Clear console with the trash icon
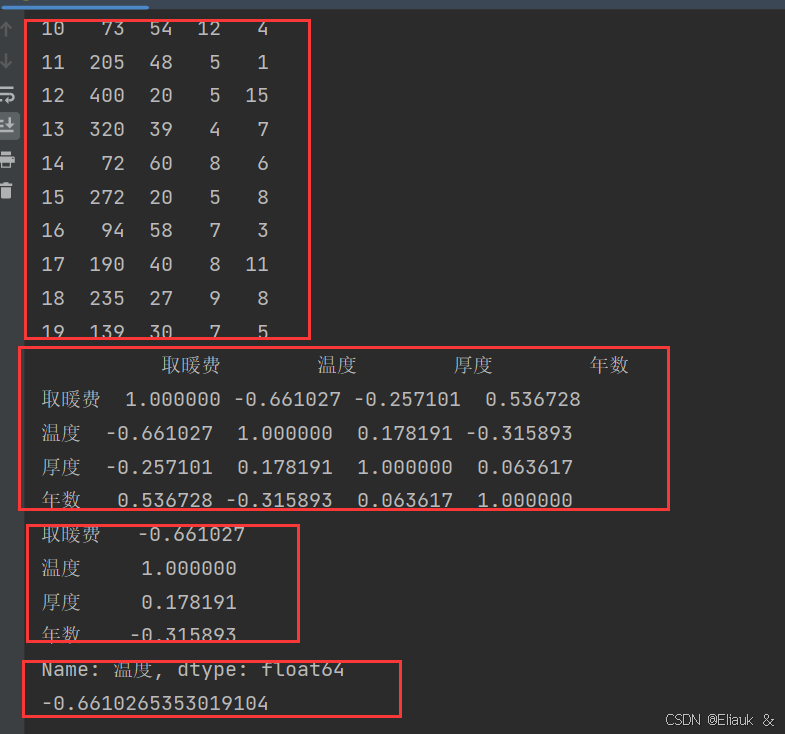Screen dimensions: 785x734 [7, 191]
